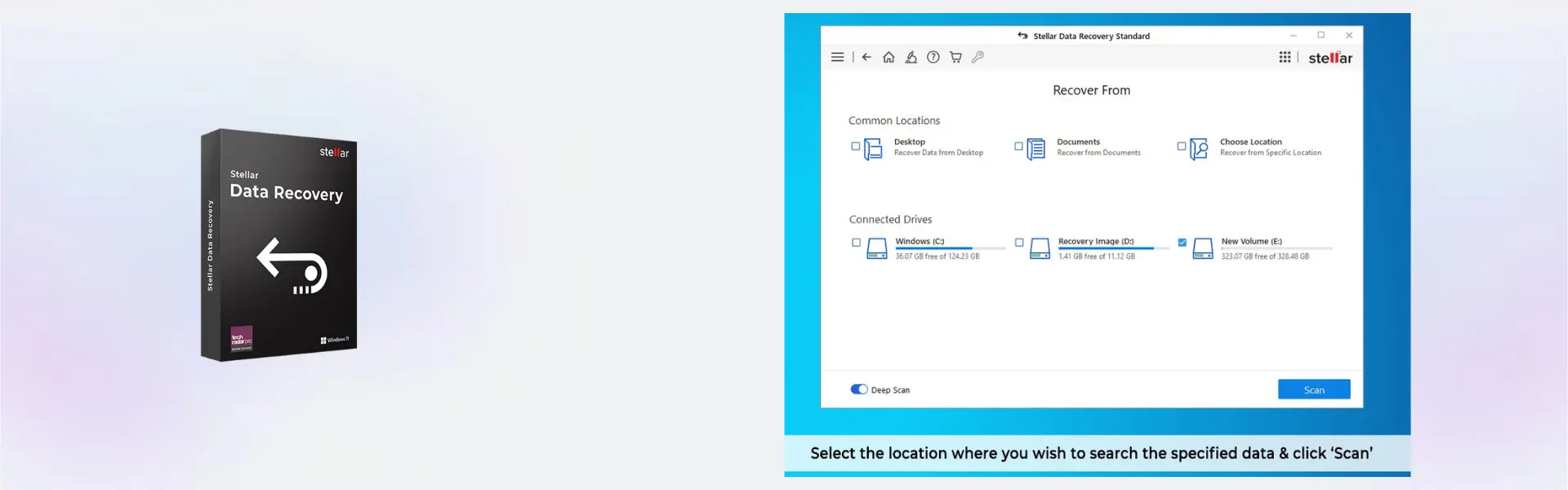The width and height of the screenshot is (1568, 490).
Task: Select the "Recover From" heading
Action: point(1092,91)
